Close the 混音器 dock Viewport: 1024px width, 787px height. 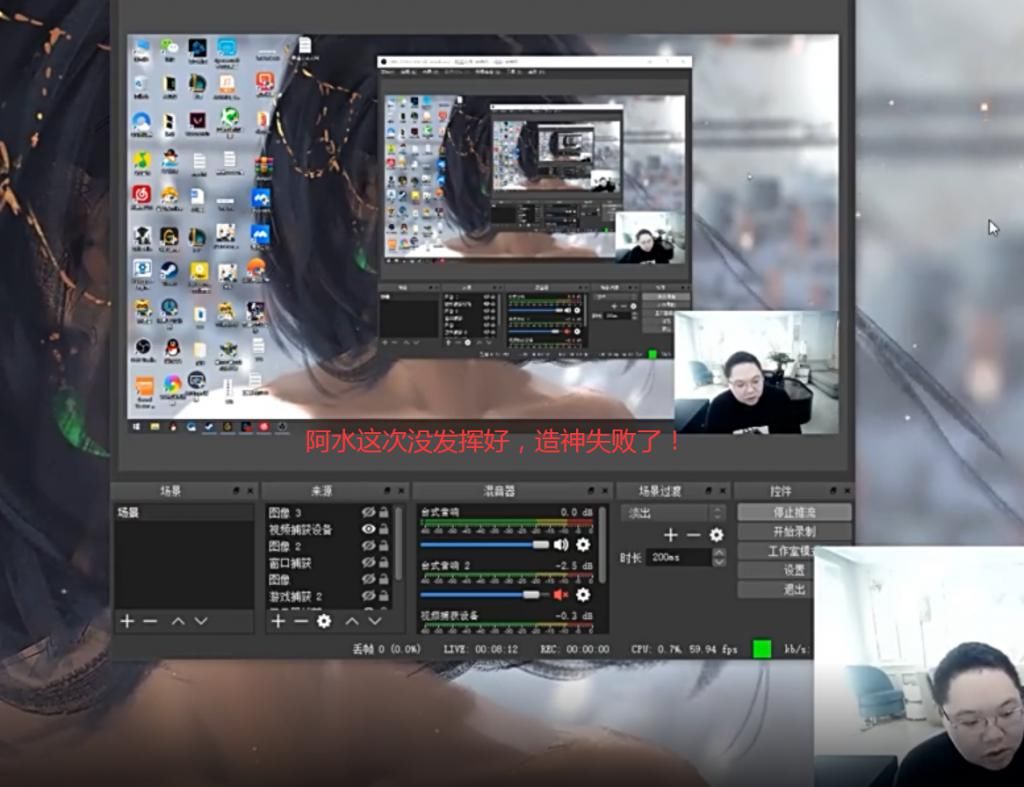(x=605, y=490)
